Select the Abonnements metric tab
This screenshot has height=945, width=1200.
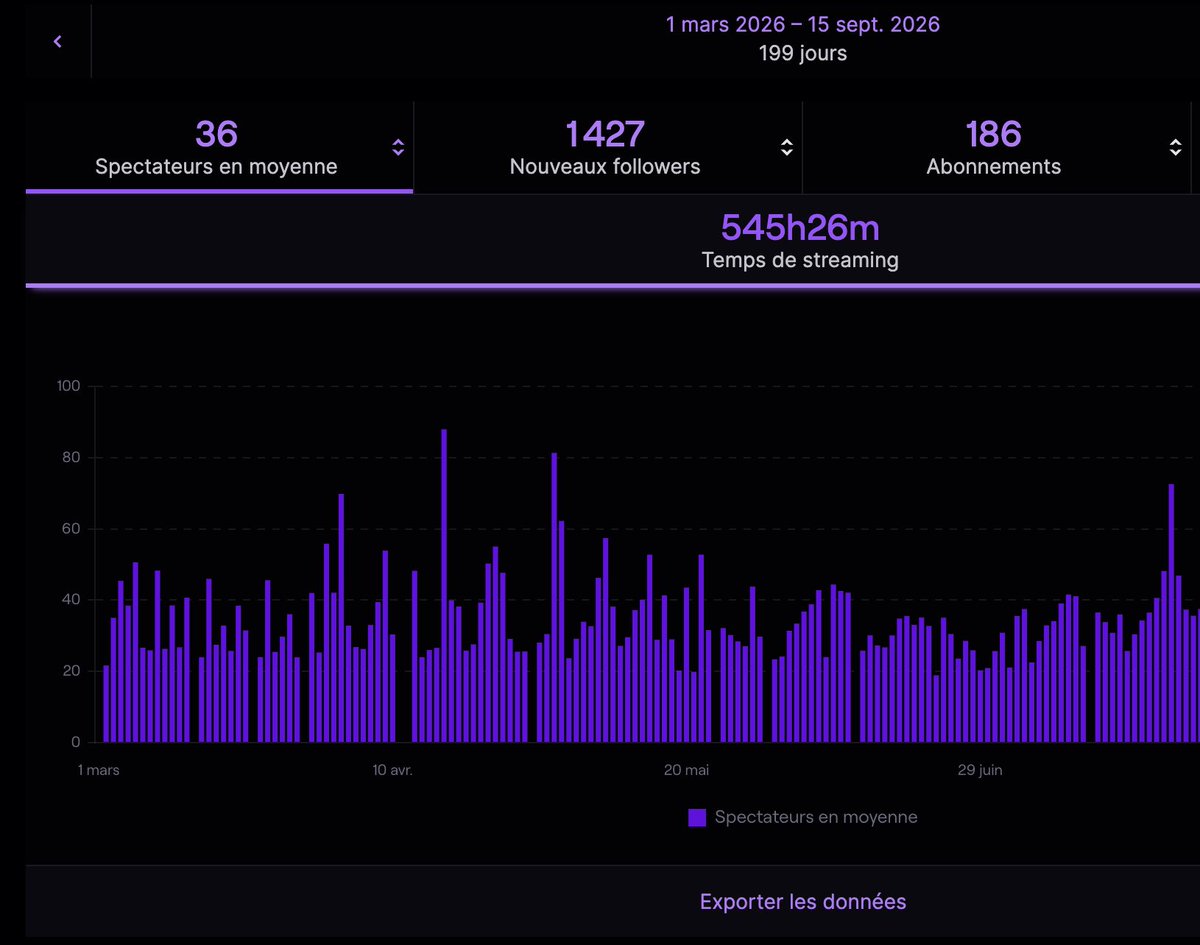click(x=996, y=147)
